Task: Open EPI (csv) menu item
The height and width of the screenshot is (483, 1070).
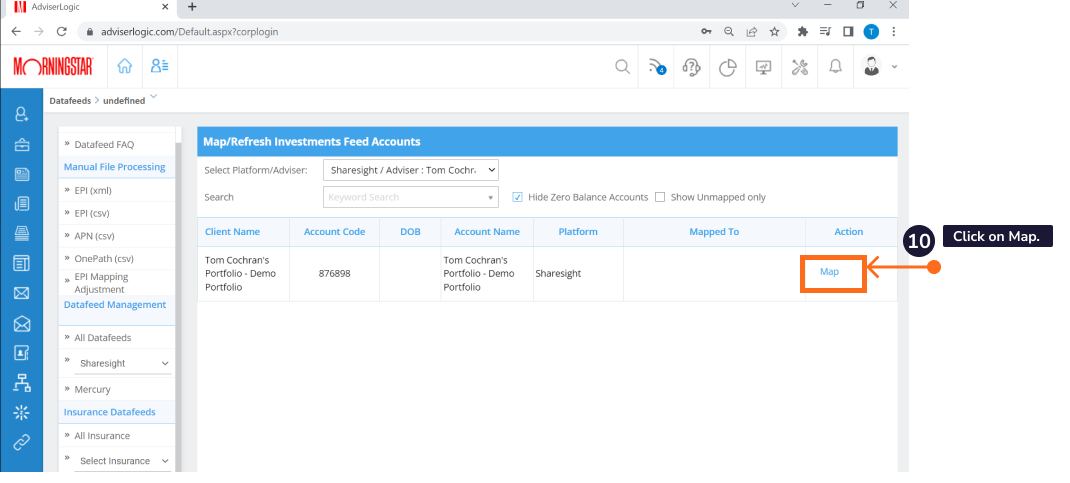Action: (x=92, y=214)
